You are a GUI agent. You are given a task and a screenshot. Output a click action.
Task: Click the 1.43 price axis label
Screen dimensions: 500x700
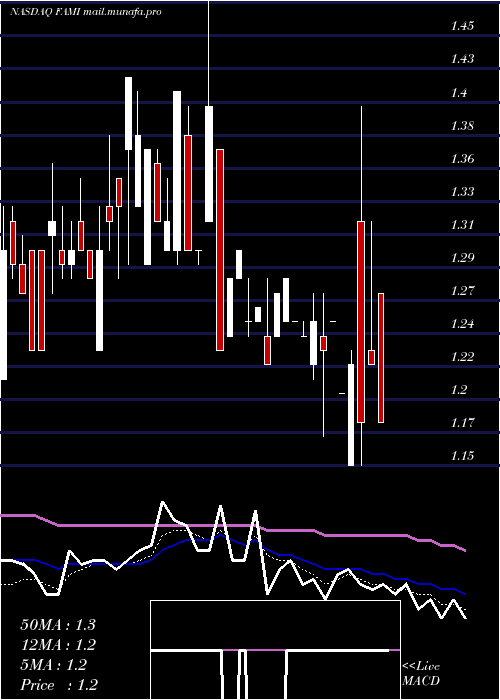[x=462, y=59]
